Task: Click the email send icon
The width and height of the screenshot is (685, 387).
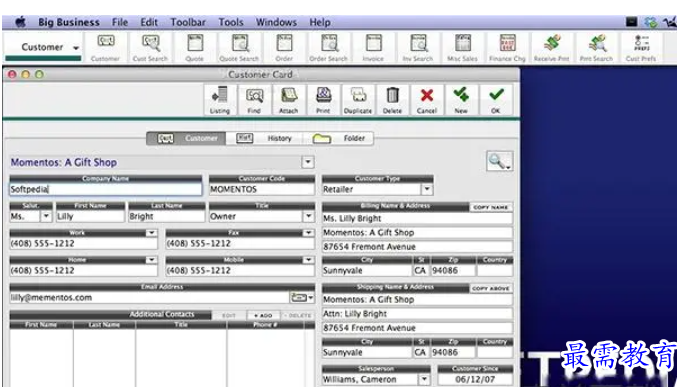Action: [x=301, y=297]
